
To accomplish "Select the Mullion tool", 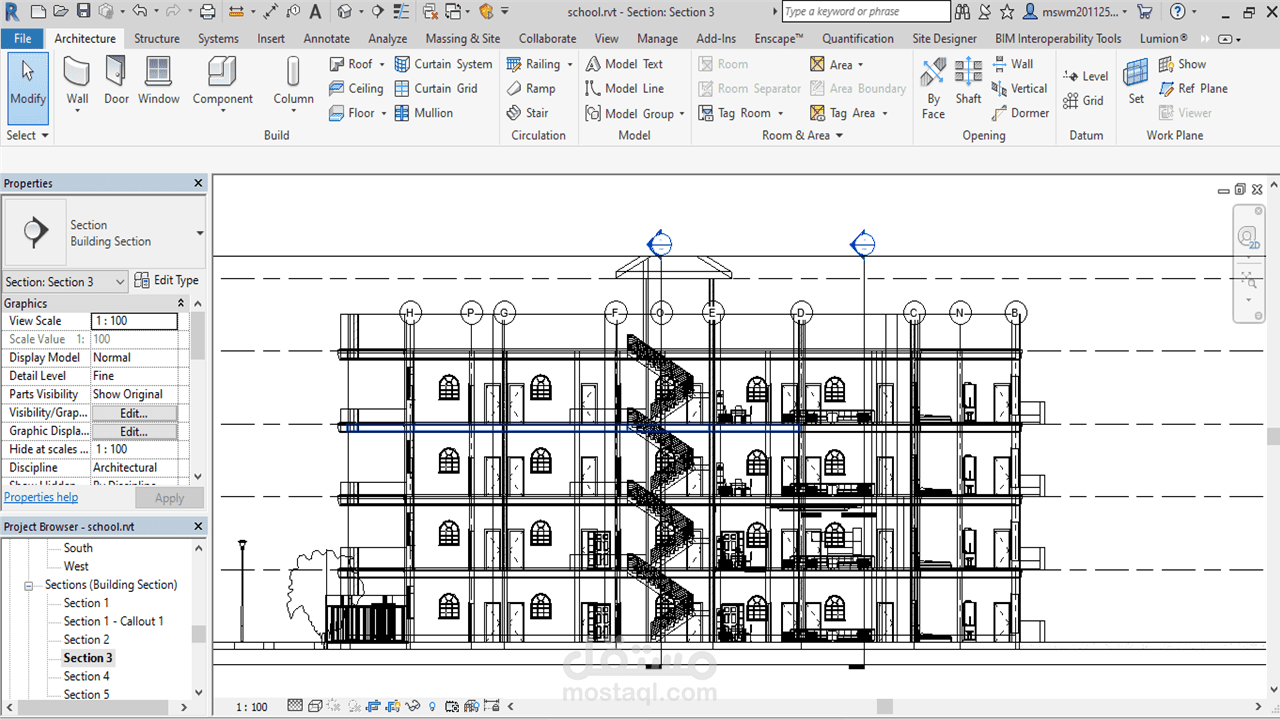I will [x=423, y=113].
